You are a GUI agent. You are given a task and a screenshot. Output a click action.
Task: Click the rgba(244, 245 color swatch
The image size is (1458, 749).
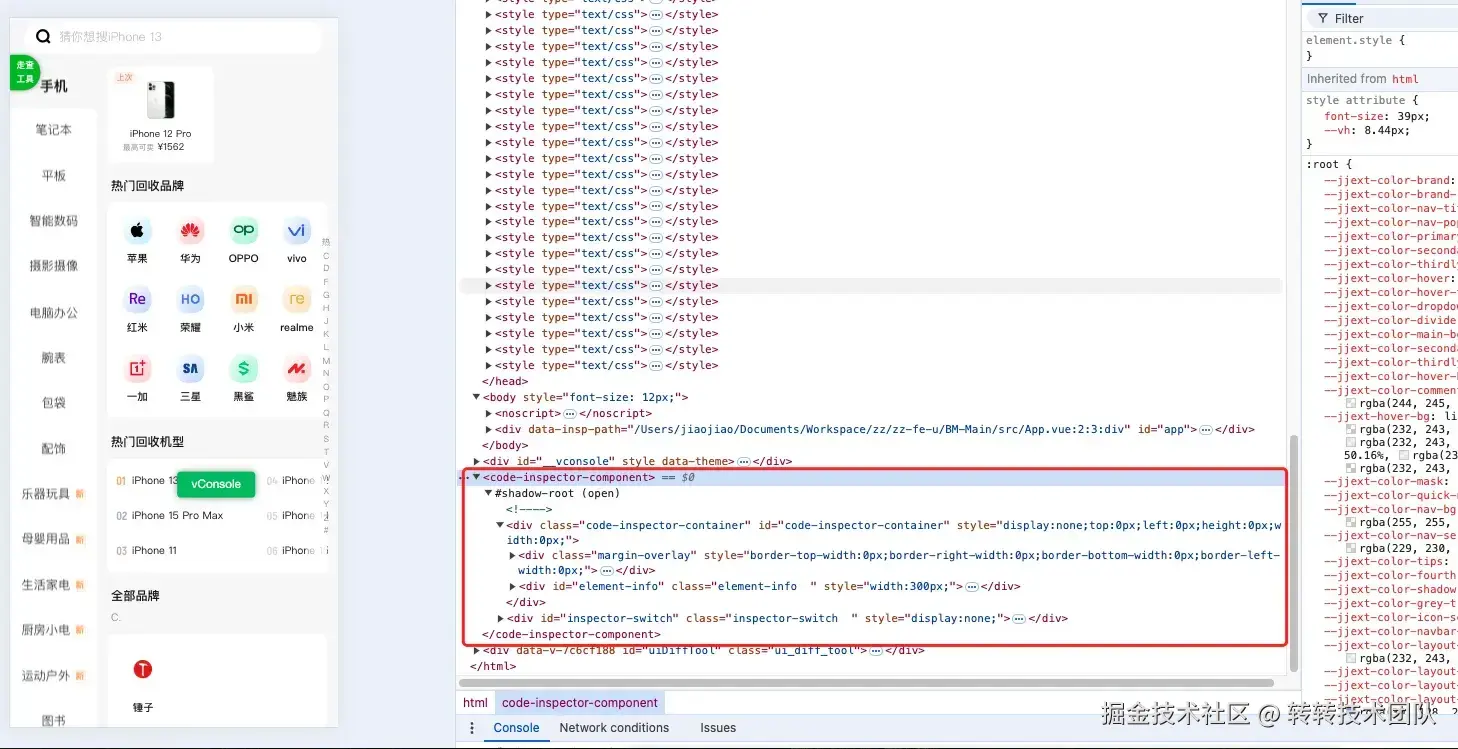[x=1352, y=405]
